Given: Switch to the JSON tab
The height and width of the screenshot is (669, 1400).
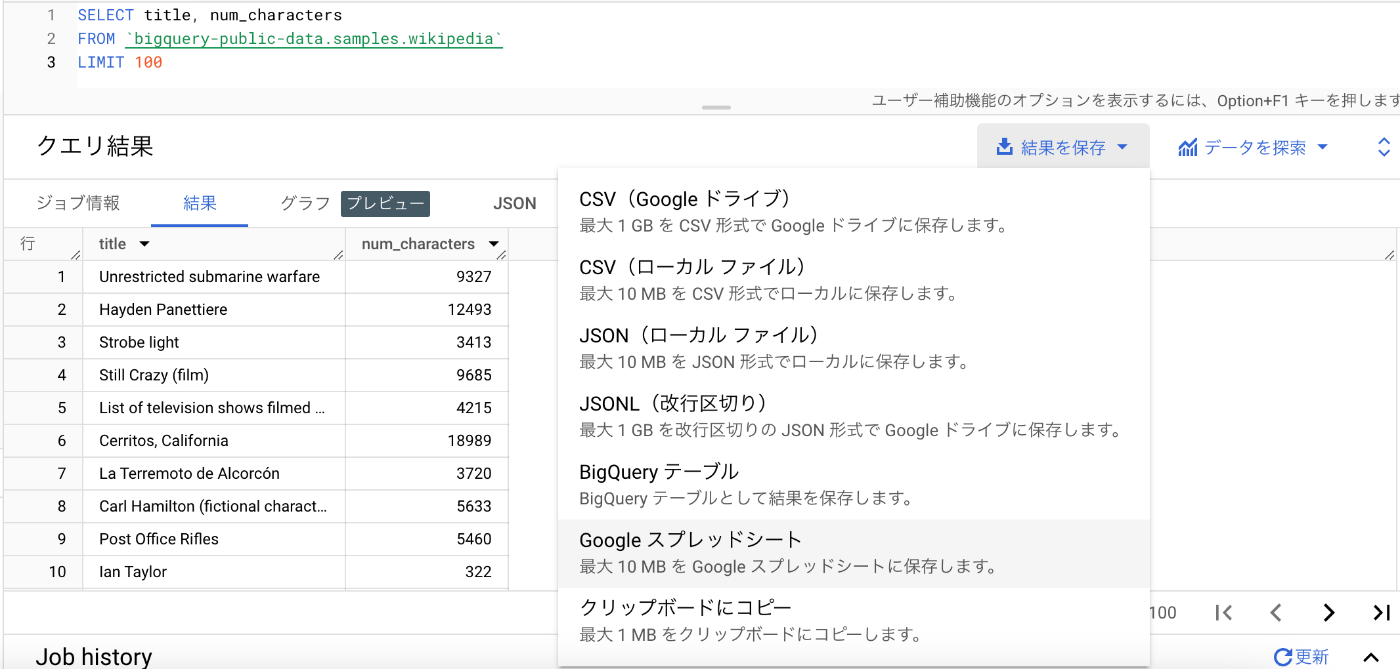Looking at the screenshot, I should pyautogui.click(x=515, y=203).
